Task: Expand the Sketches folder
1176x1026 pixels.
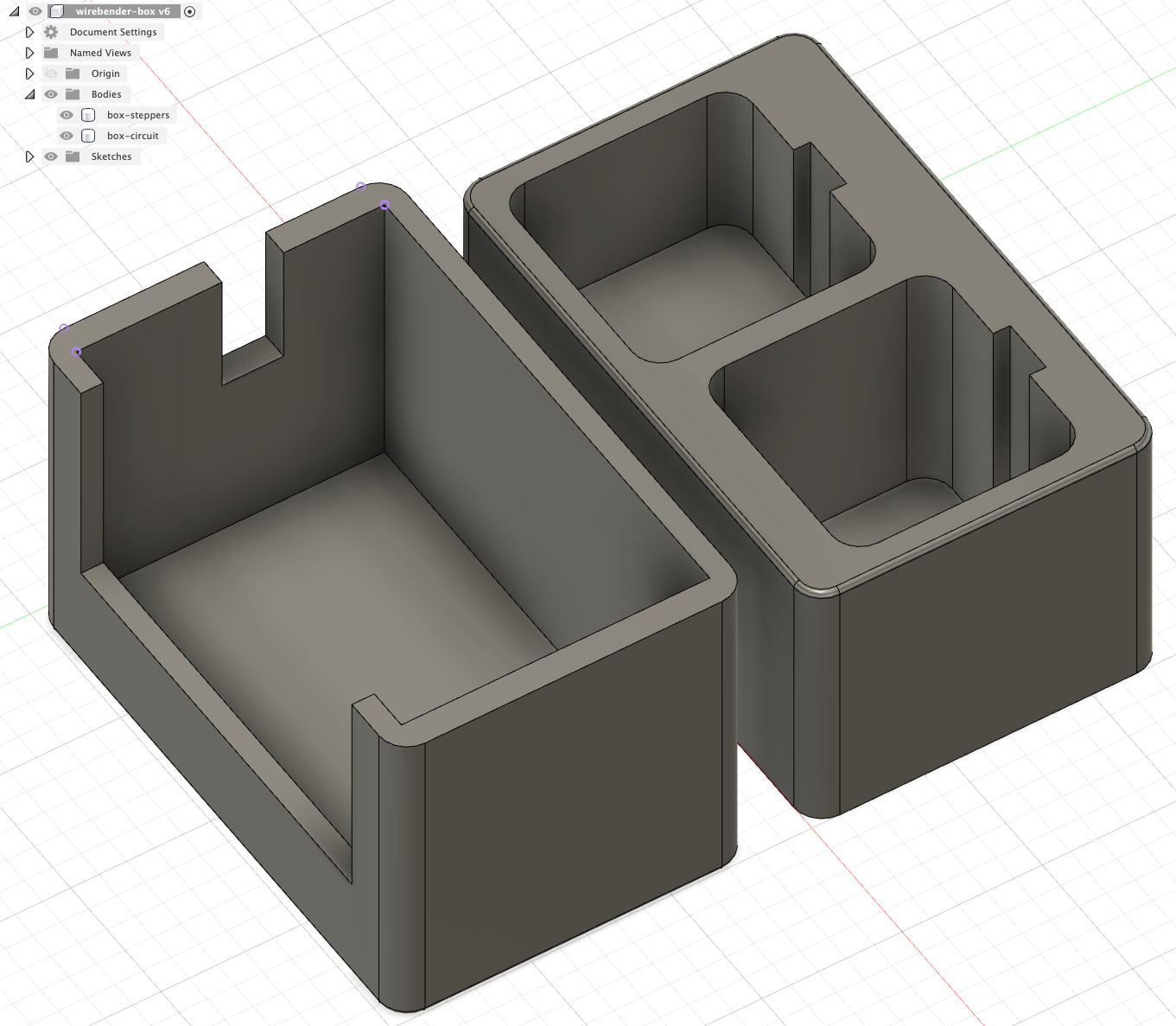Action: pos(29,156)
